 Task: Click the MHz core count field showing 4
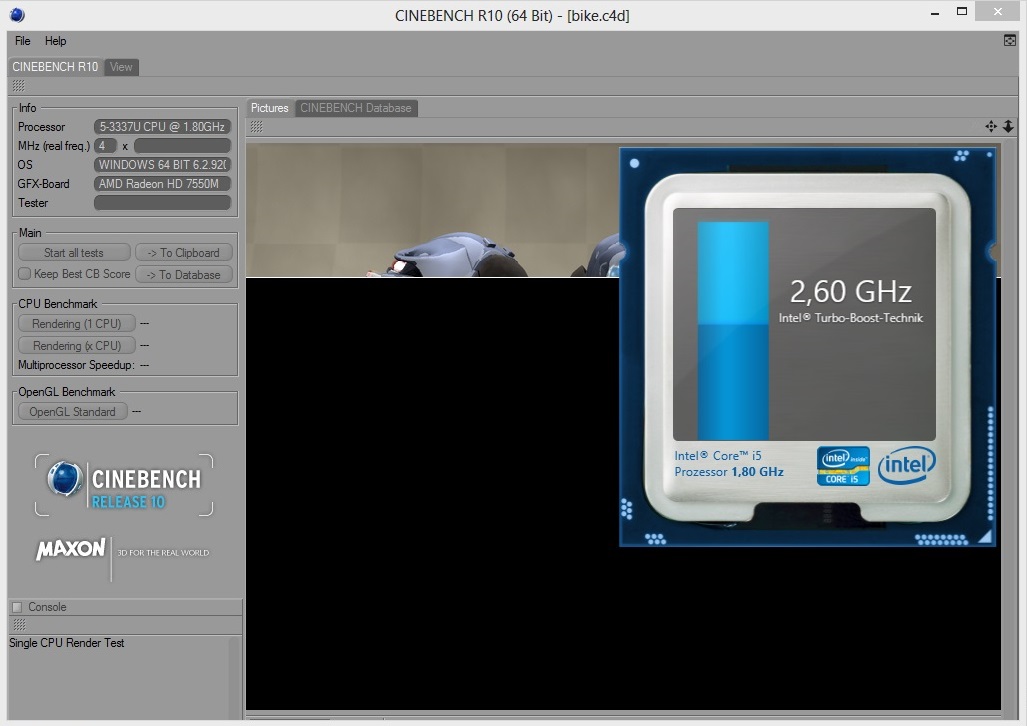[x=105, y=145]
